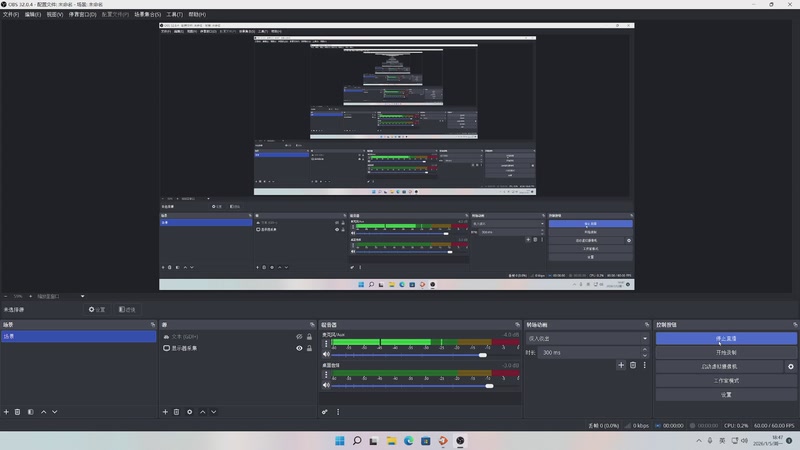Open the 帮助(H) menu
800x450 pixels.
point(197,14)
